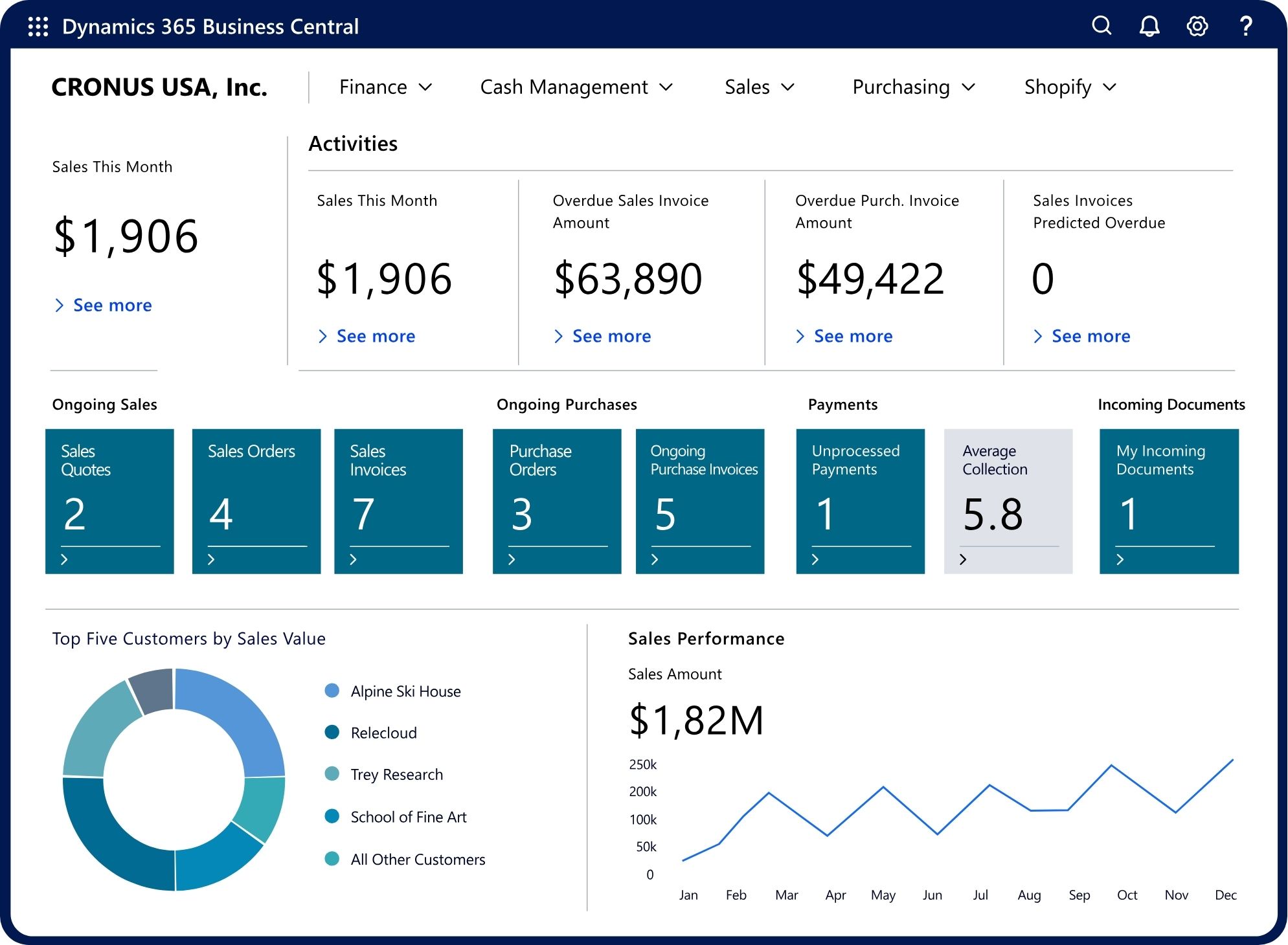Open notifications bell icon
This screenshot has height=945, width=1288.
pyautogui.click(x=1149, y=26)
